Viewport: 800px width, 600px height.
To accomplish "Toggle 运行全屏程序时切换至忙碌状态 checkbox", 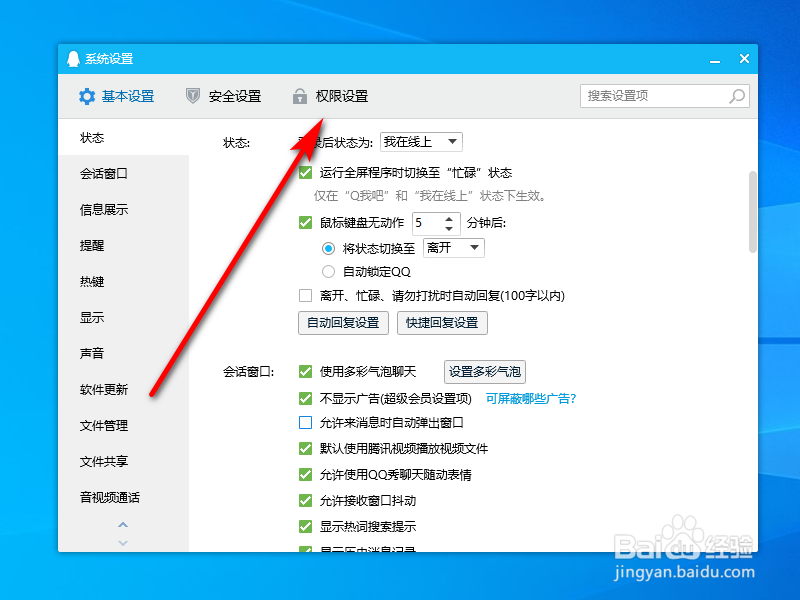I will pyautogui.click(x=306, y=172).
